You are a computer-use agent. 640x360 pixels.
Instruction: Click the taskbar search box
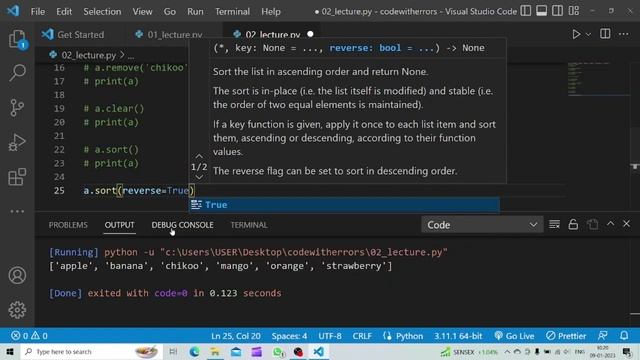tap(90, 352)
